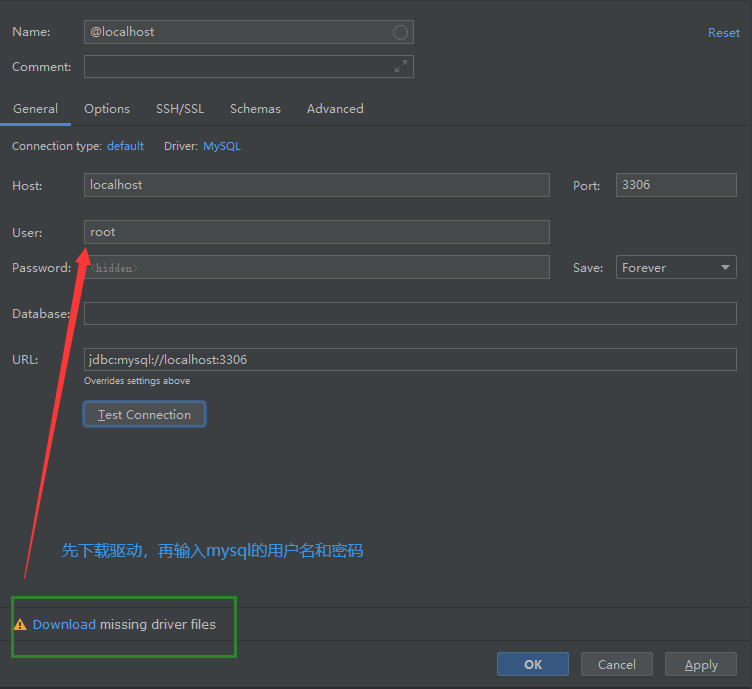Click the warning triangle icon beside Download
The width and height of the screenshot is (752, 689).
coord(20,625)
